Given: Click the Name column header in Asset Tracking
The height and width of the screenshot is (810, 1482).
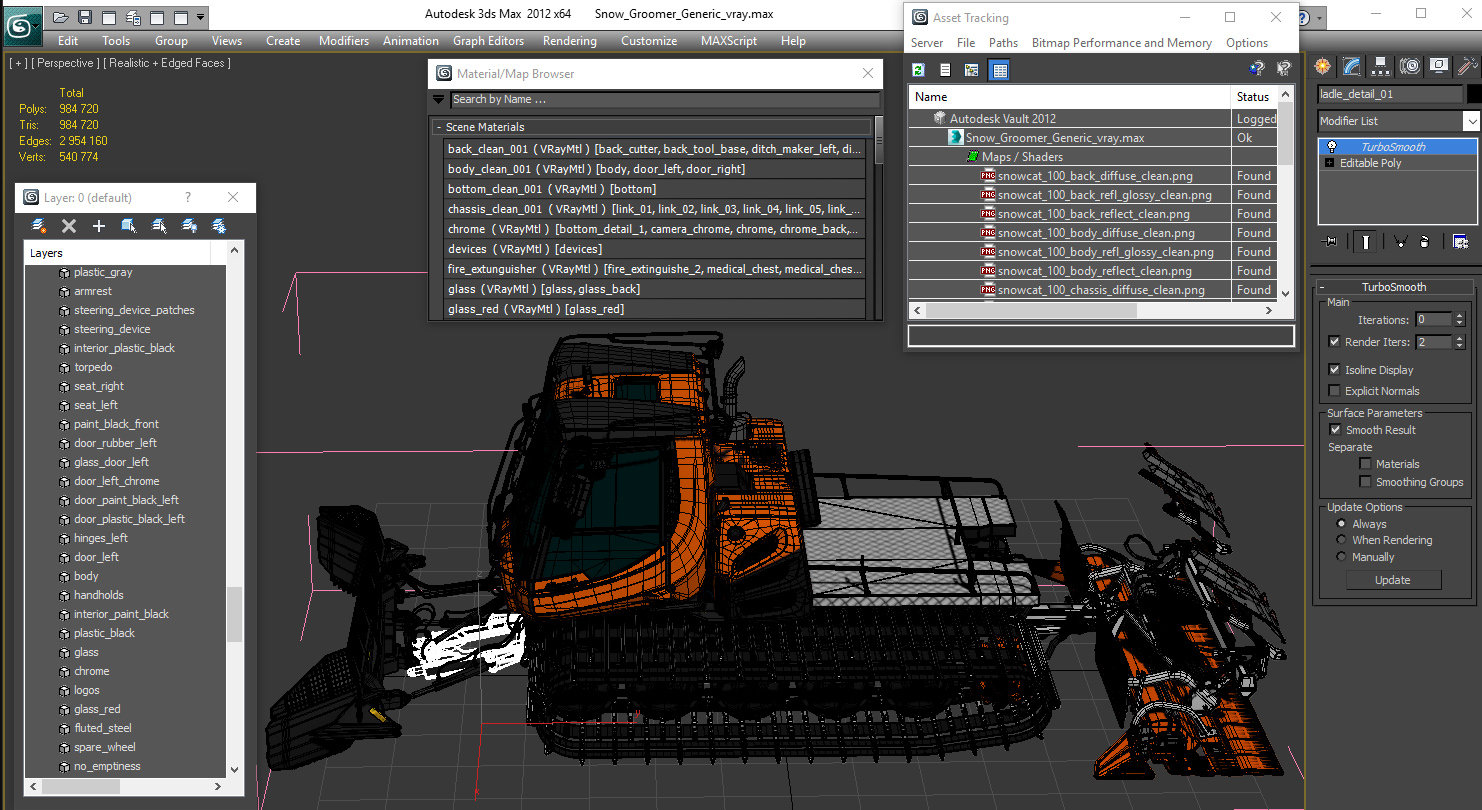Looking at the screenshot, I should [x=1070, y=97].
